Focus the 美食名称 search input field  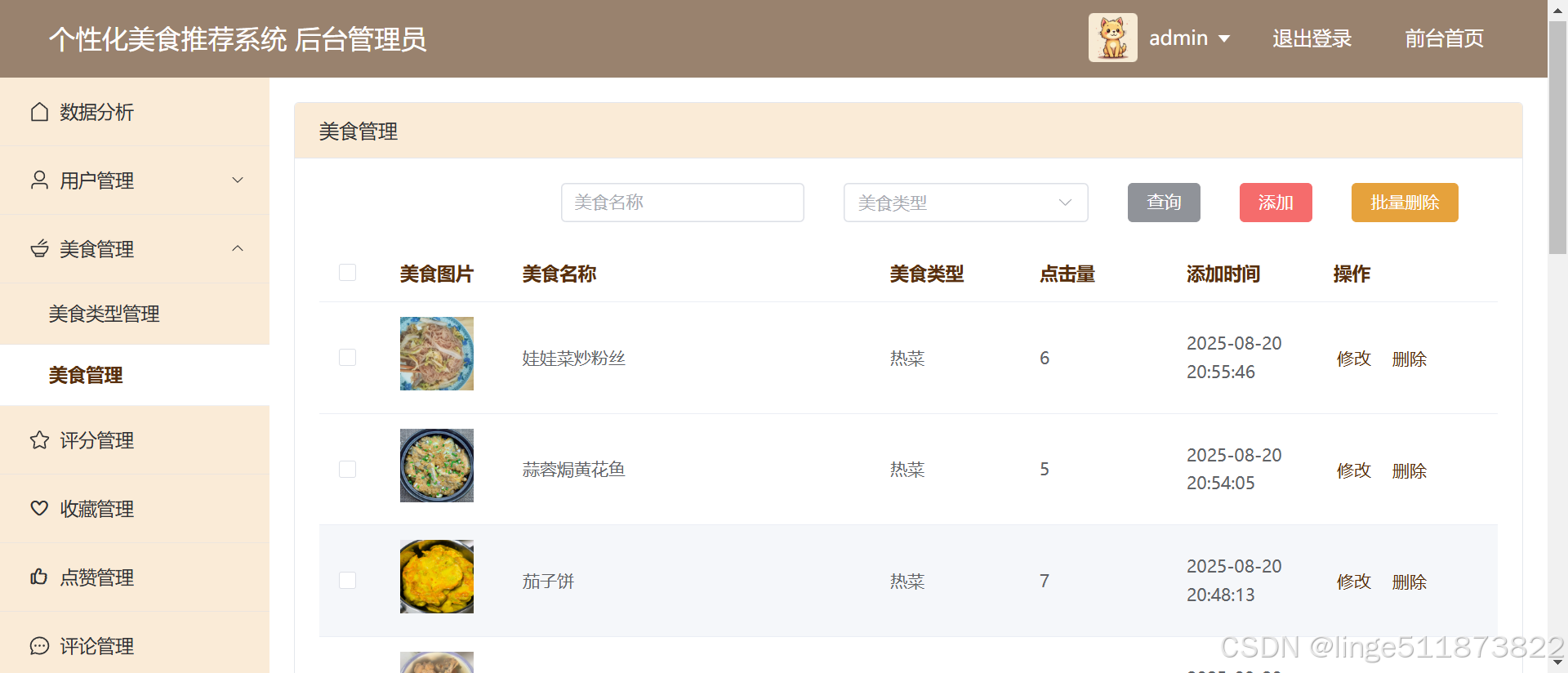coord(683,203)
